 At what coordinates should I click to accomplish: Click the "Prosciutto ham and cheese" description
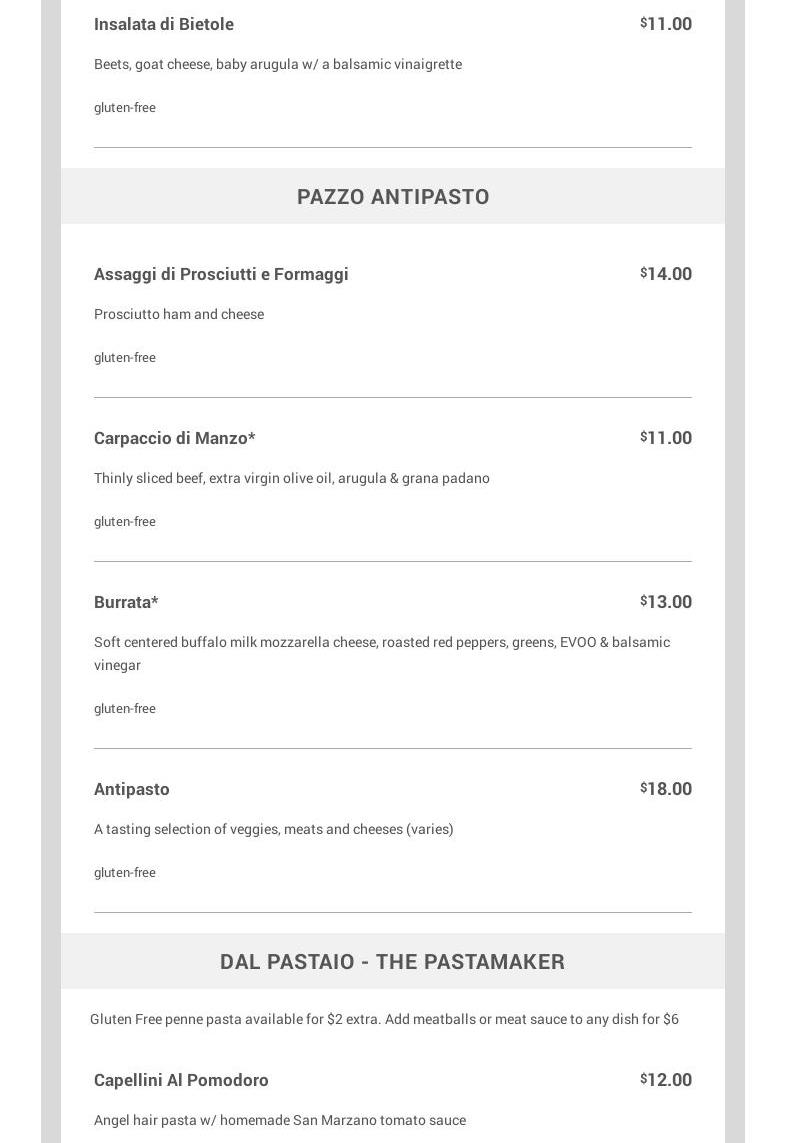[x=179, y=314]
